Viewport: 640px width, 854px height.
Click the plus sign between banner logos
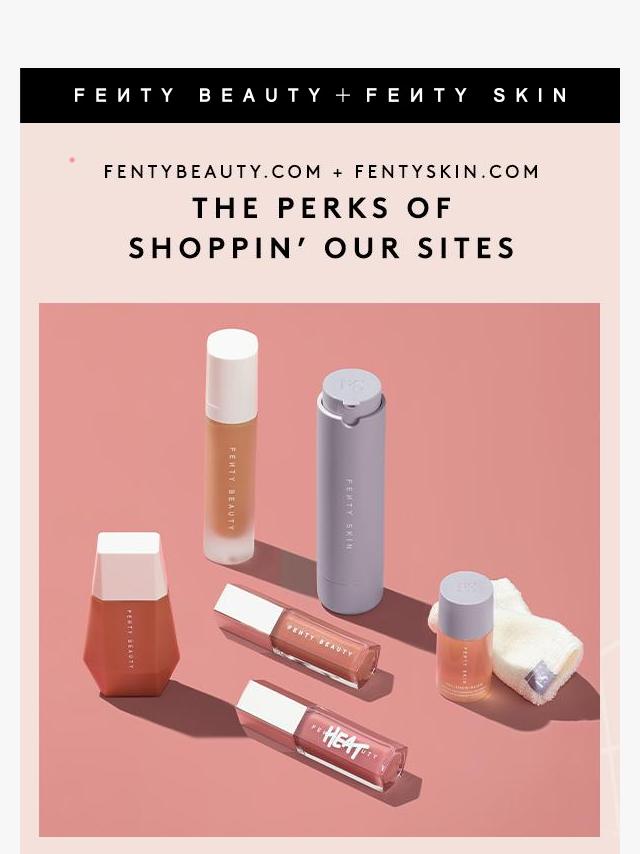tap(344, 95)
